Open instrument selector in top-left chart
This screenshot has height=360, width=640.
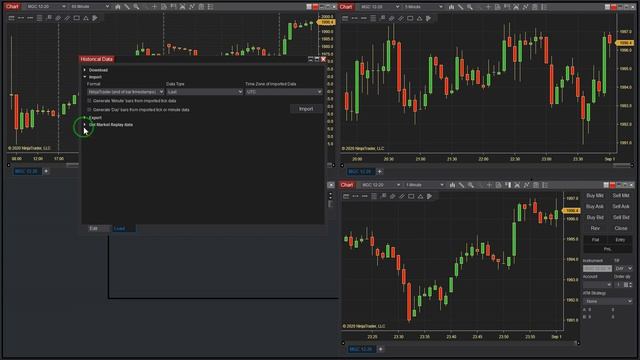point(46,7)
